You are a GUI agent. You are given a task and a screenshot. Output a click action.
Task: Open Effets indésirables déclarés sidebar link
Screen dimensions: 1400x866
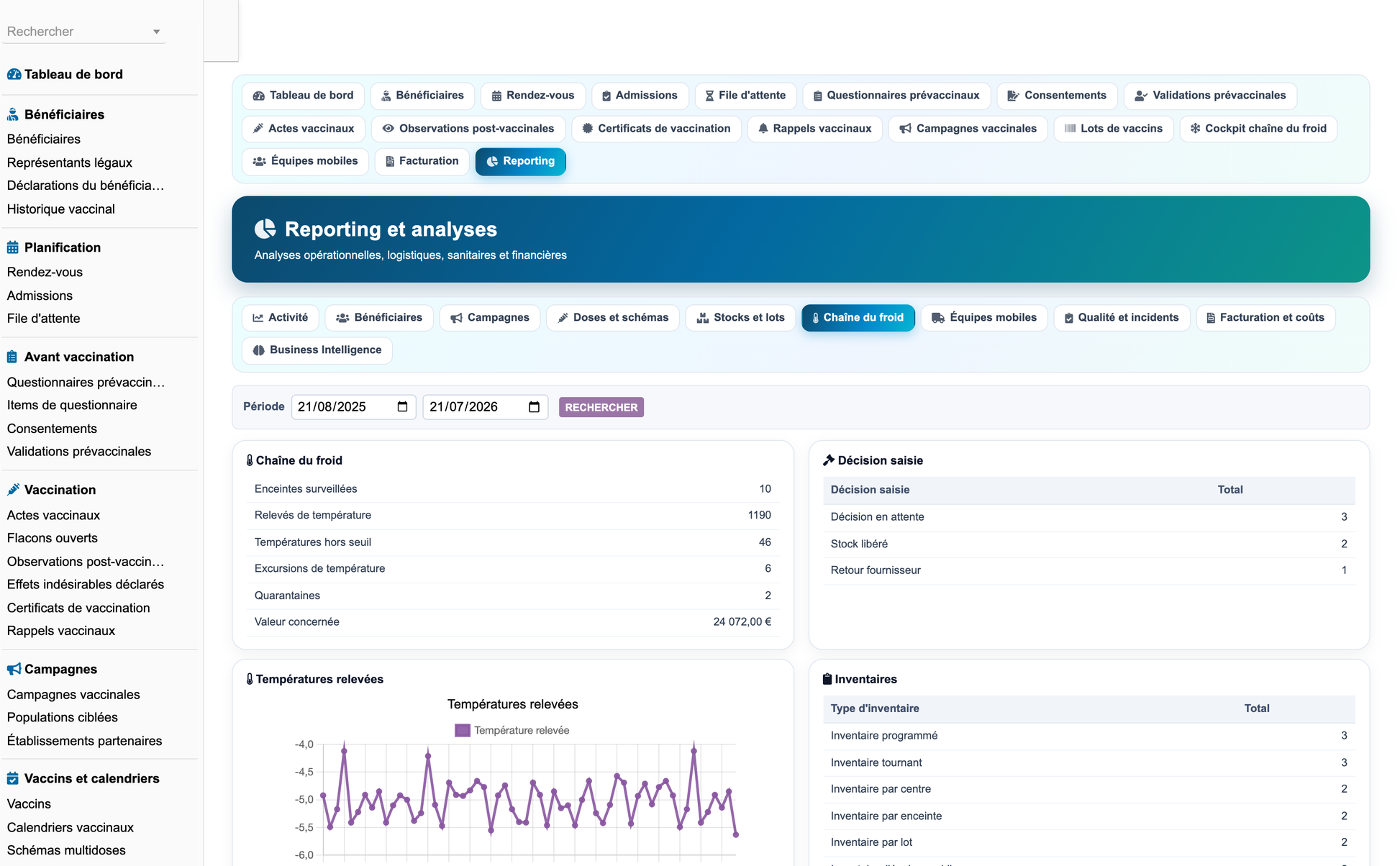tap(86, 584)
